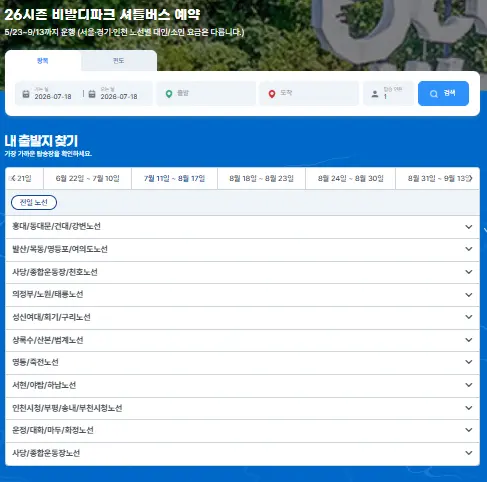Click the magnifier icon in search button

(x=434, y=94)
